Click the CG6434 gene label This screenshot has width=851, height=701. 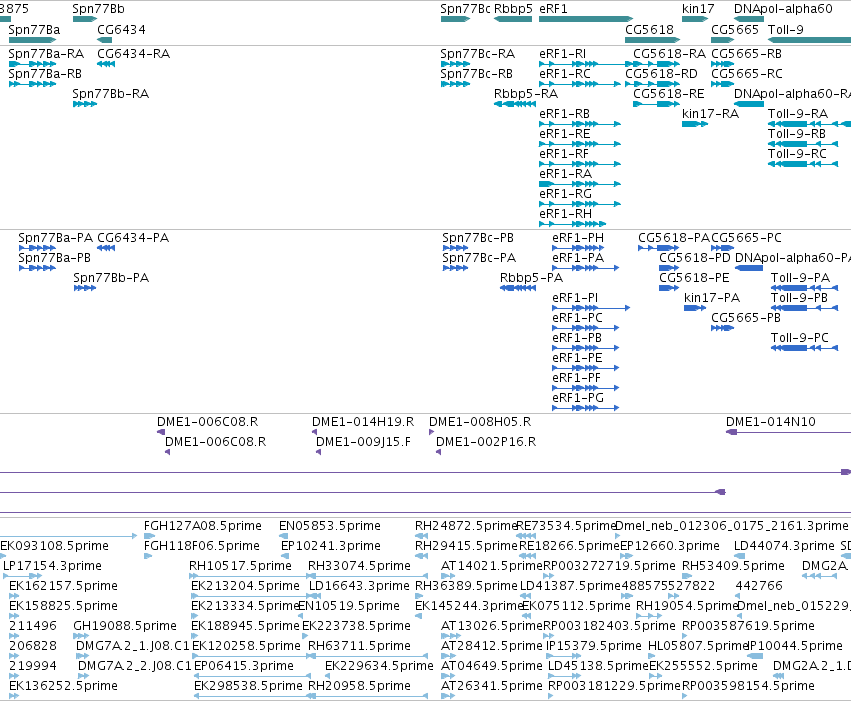point(121,30)
